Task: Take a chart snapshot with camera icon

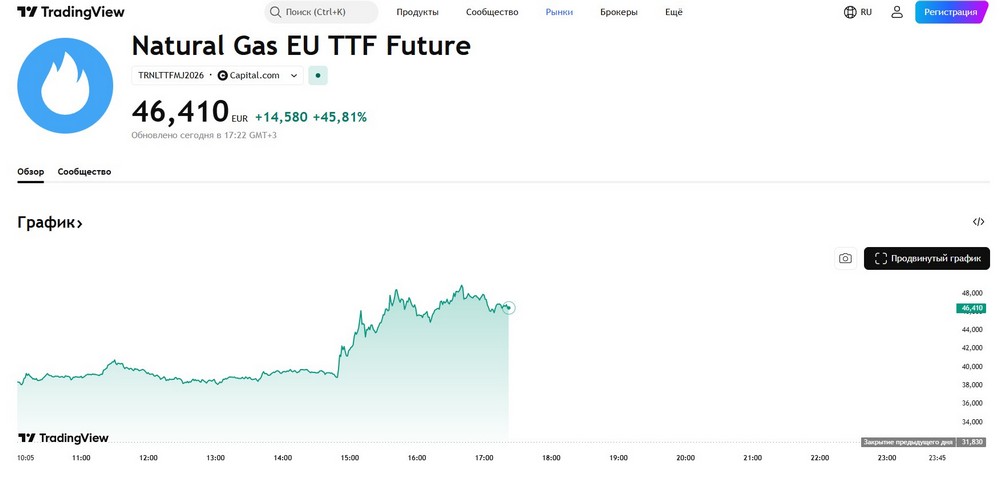Action: coord(845,258)
